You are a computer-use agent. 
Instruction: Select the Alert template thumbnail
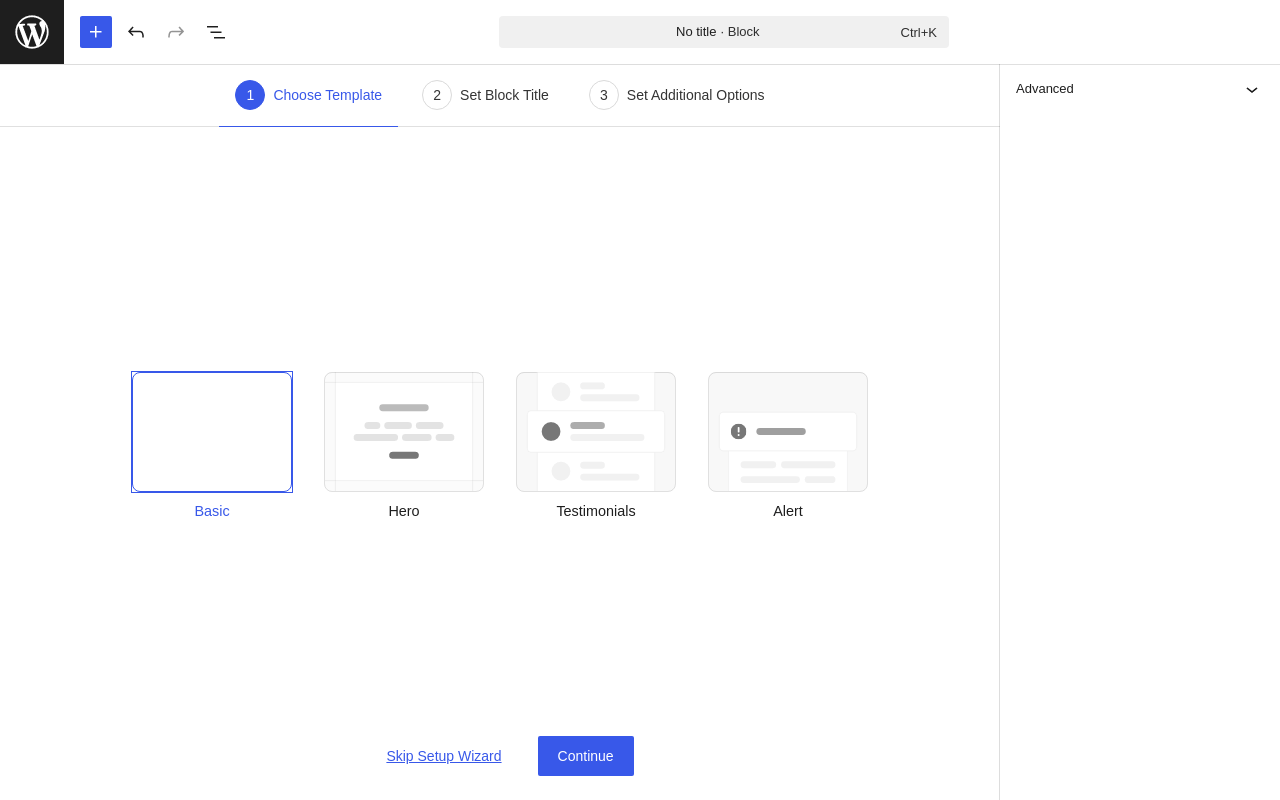[x=788, y=432]
